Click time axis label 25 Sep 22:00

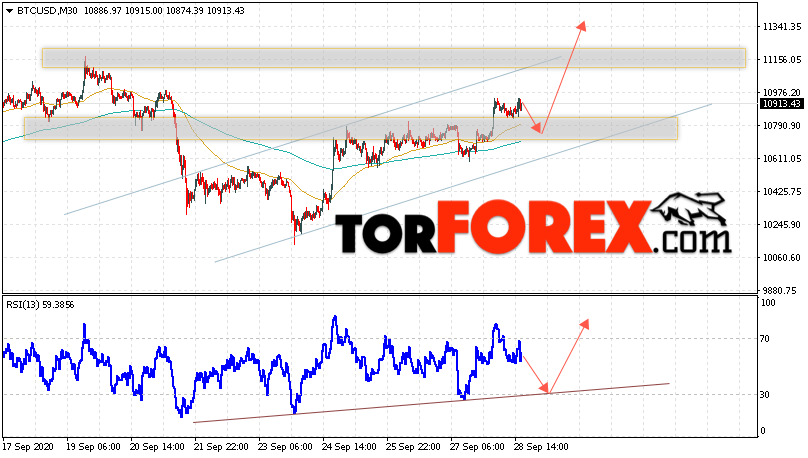pyautogui.click(x=413, y=447)
